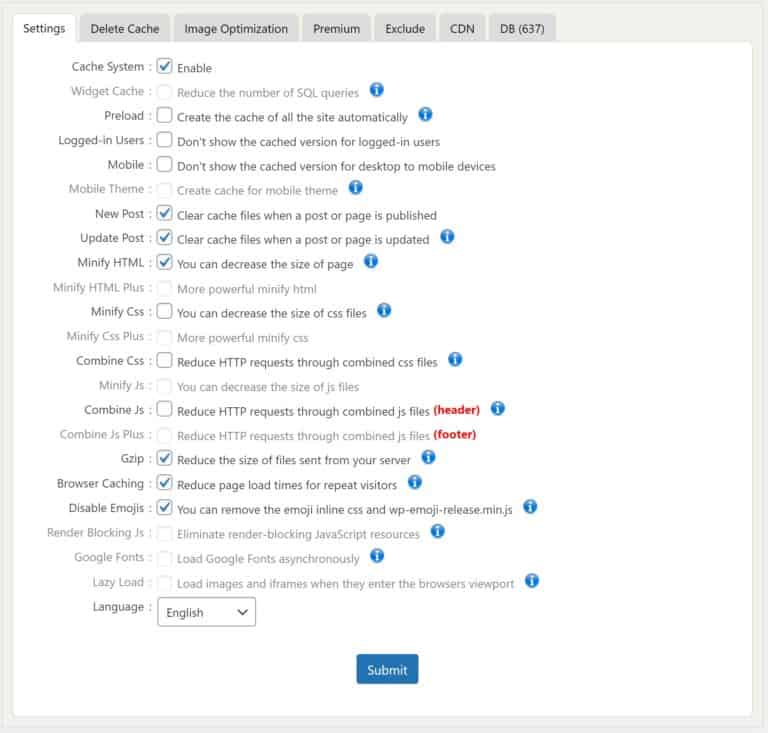The width and height of the screenshot is (768, 733).
Task: Go to Image Optimization tab
Action: point(236,29)
